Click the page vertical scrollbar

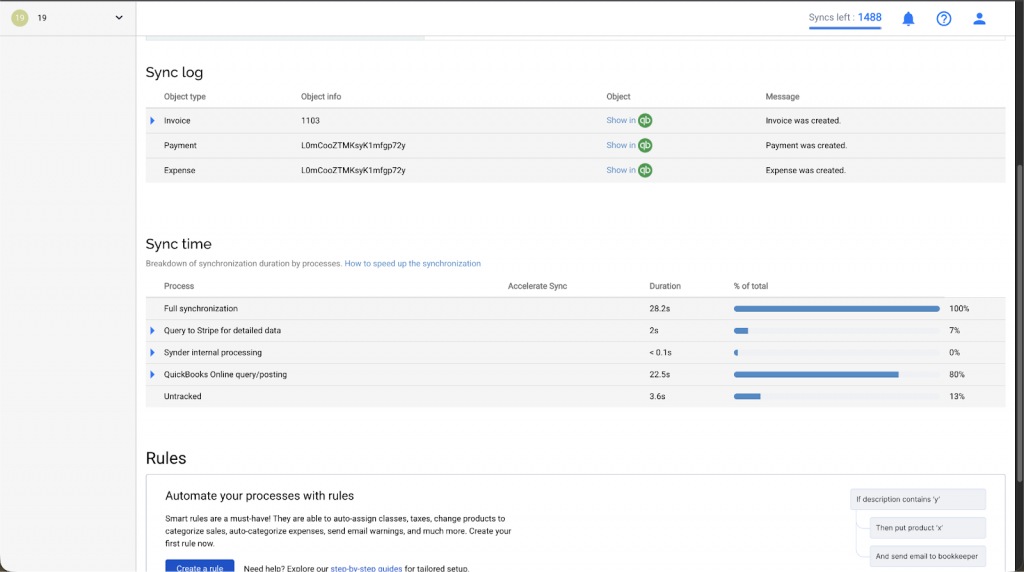click(x=1017, y=300)
